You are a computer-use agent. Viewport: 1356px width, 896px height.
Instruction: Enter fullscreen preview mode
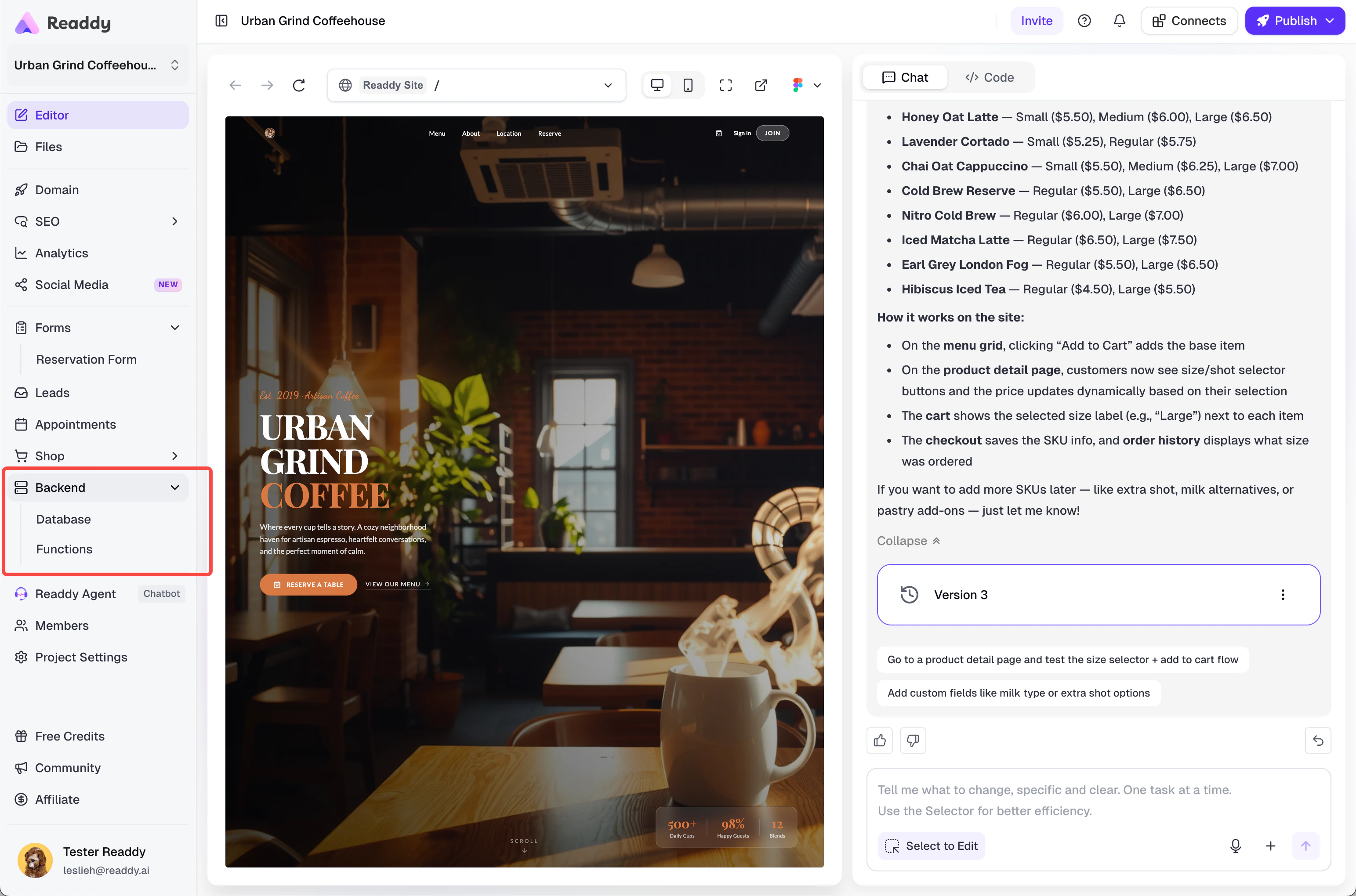tap(725, 85)
